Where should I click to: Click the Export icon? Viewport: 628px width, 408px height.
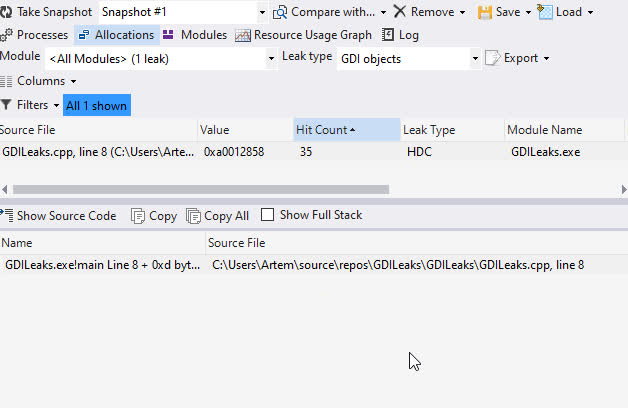492,58
